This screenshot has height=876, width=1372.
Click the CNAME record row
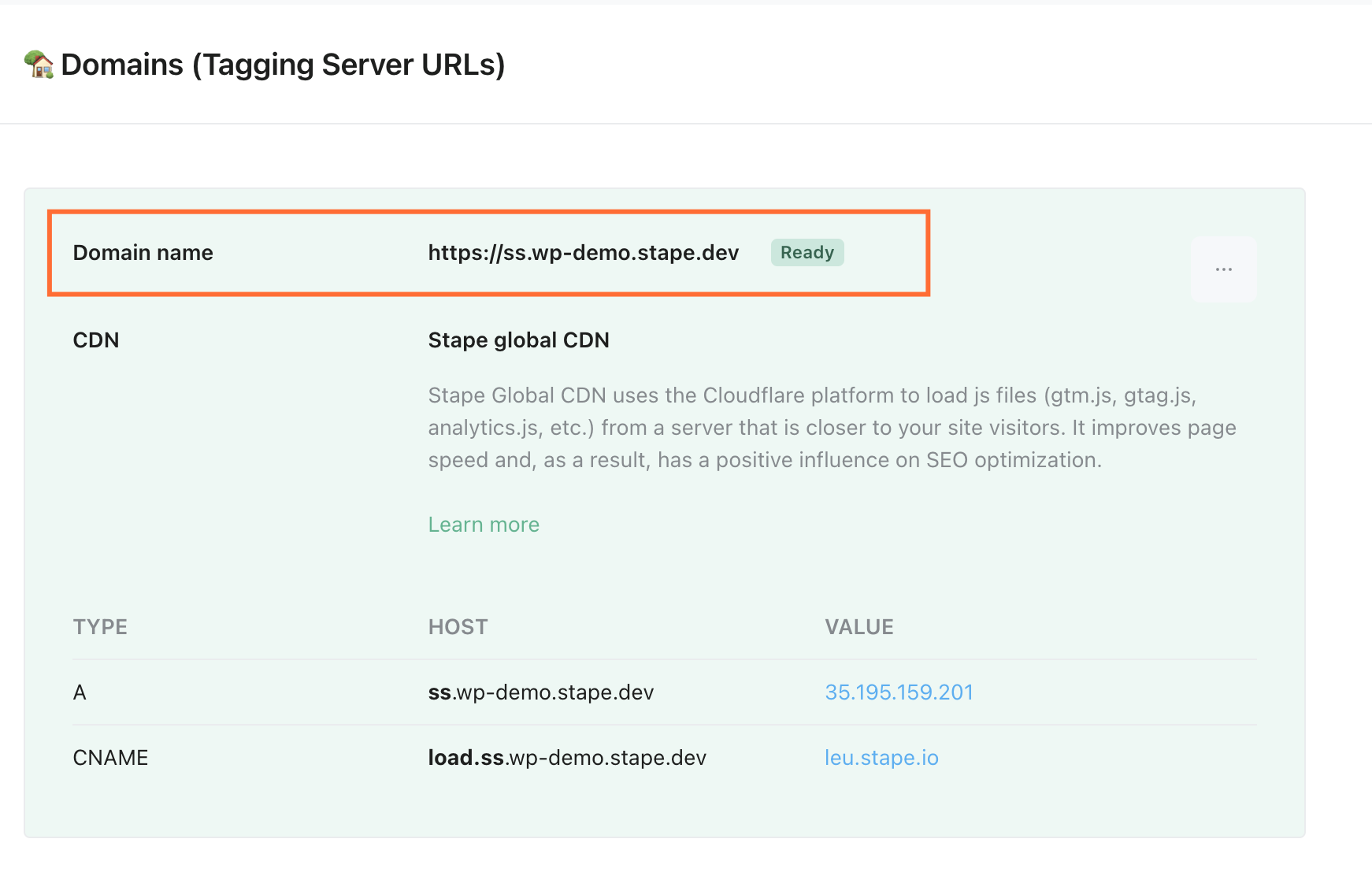pyautogui.click(x=109, y=757)
